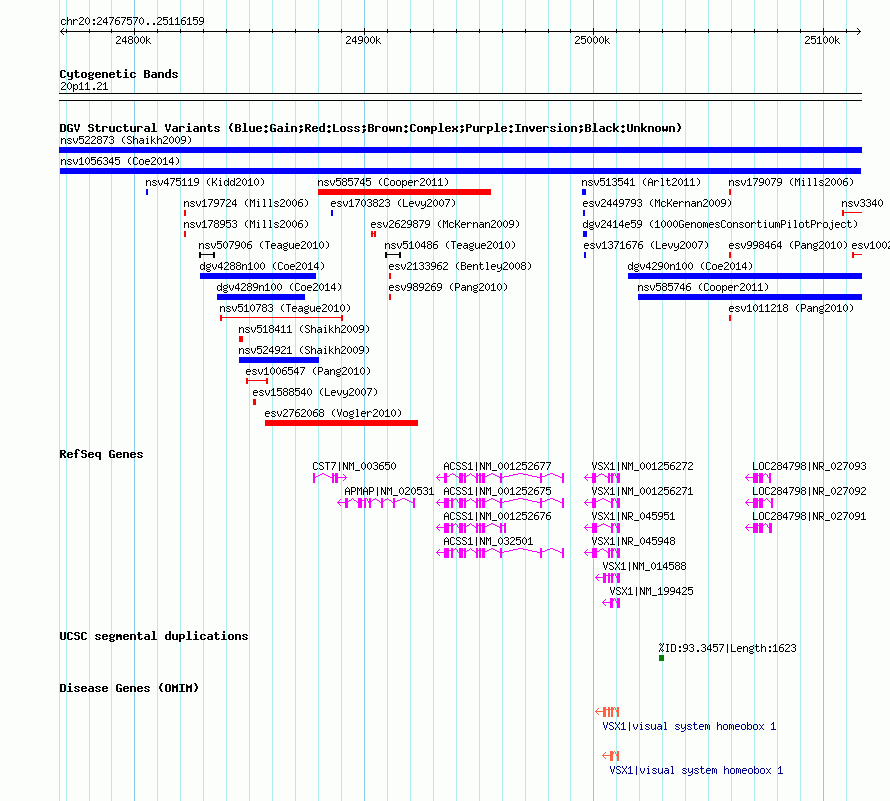Open %ID:93.3457|Length:1623 duplication label
This screenshot has height=801, width=890.
[x=727, y=648]
